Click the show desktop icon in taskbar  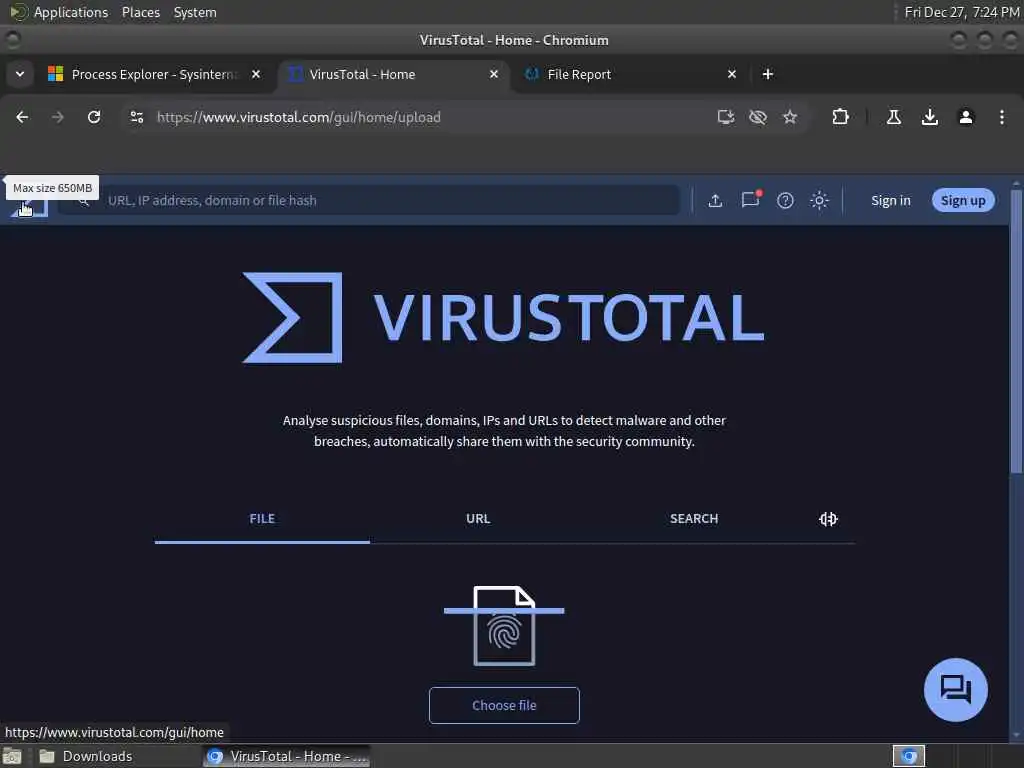[x=12, y=756]
